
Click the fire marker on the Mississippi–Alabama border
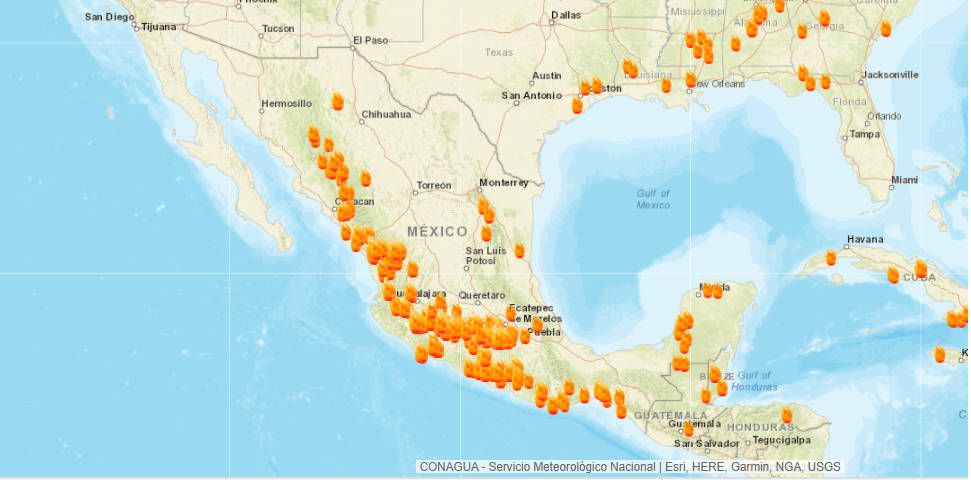click(735, 43)
